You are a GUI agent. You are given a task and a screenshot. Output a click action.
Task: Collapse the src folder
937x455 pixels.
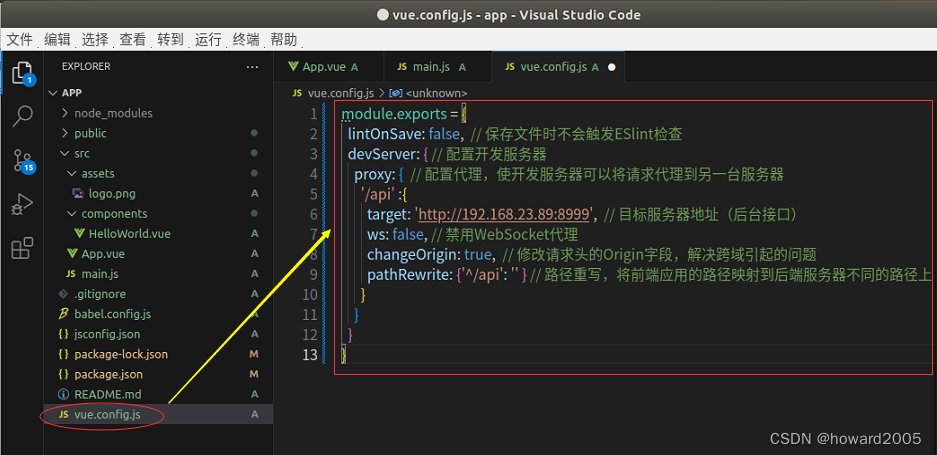coord(65,153)
